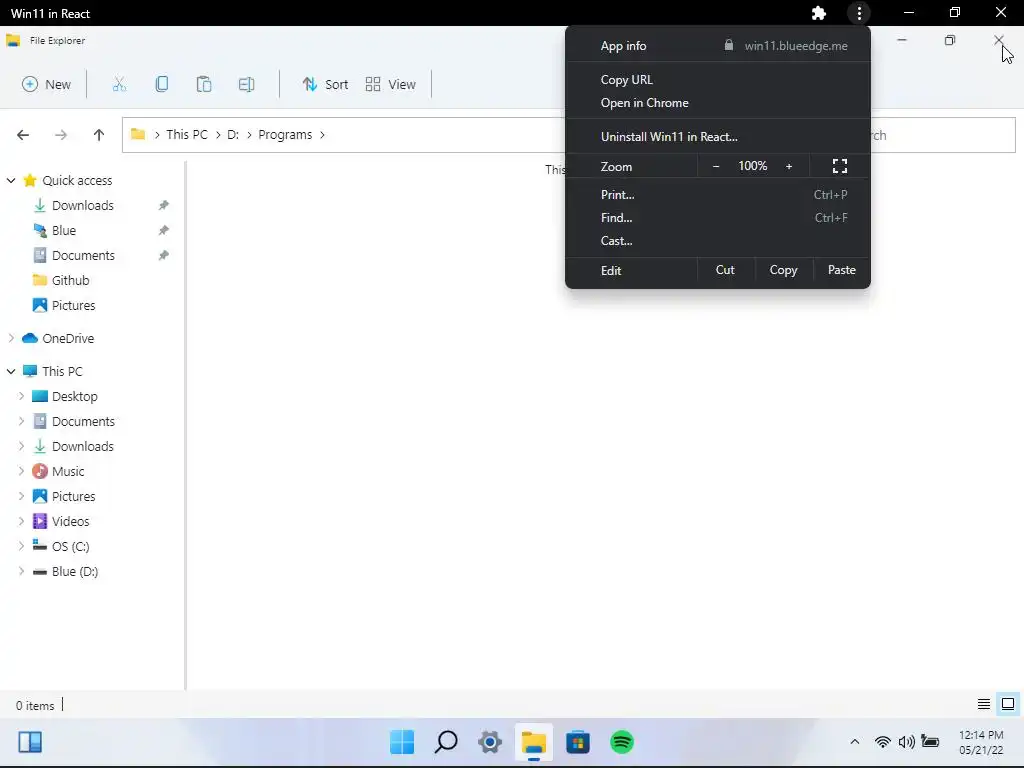Choose Cast from the menu

[718, 240]
